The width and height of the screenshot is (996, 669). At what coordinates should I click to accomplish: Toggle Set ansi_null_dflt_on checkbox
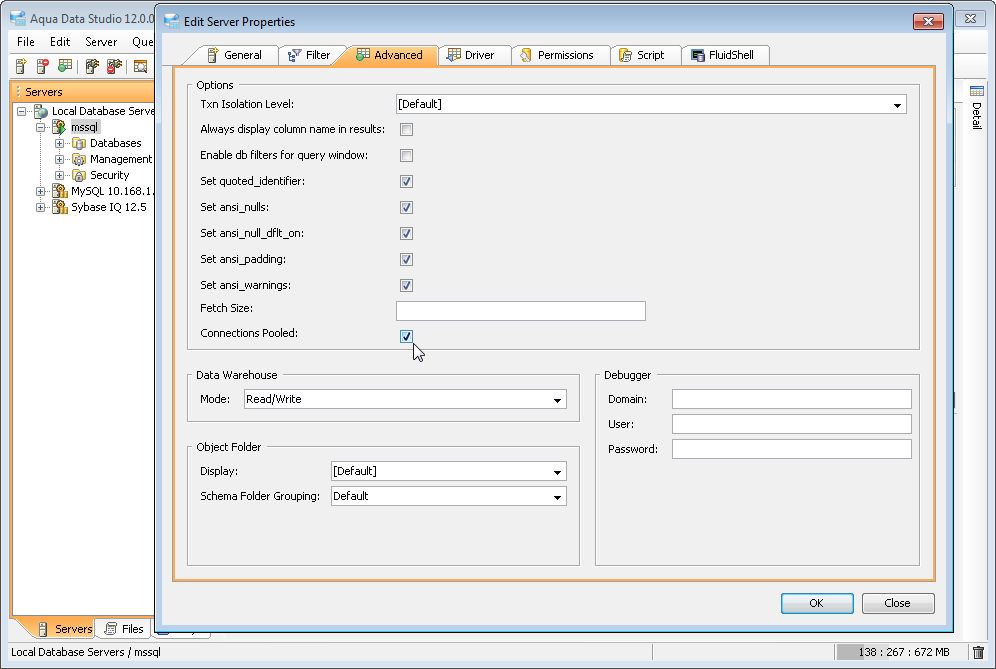(407, 234)
